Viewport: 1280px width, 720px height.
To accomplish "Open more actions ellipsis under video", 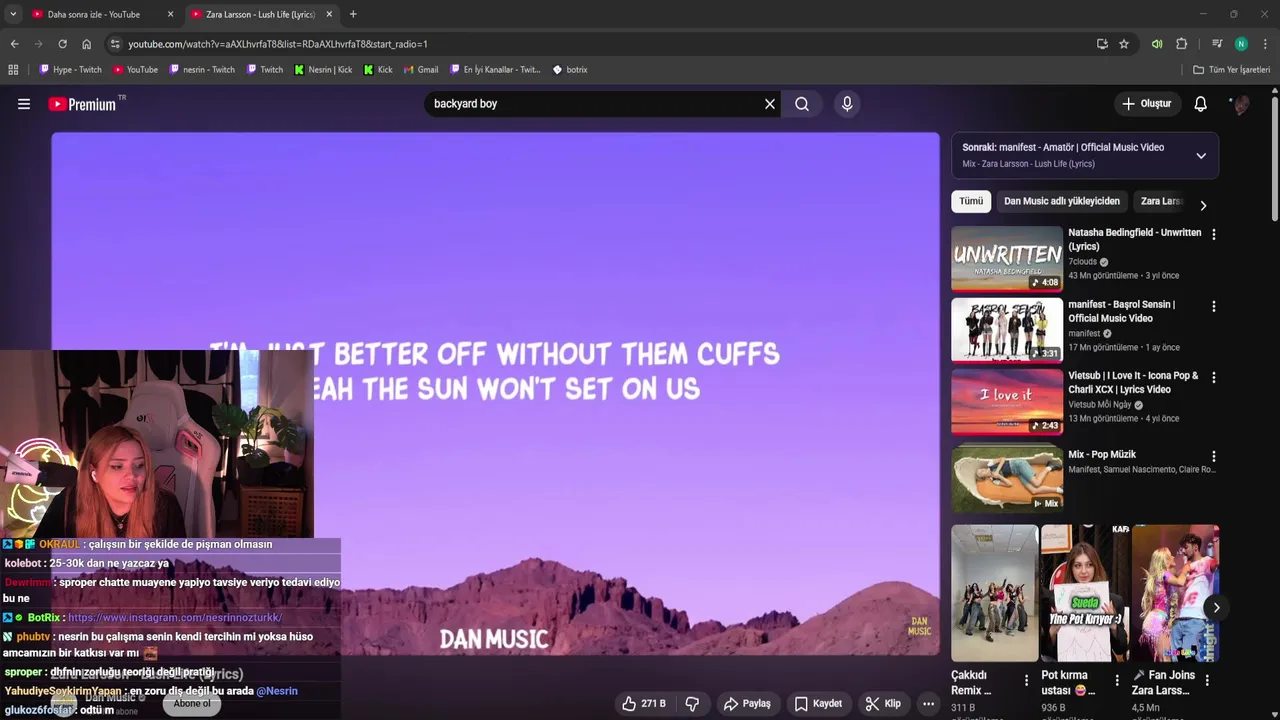I will [x=928, y=704].
